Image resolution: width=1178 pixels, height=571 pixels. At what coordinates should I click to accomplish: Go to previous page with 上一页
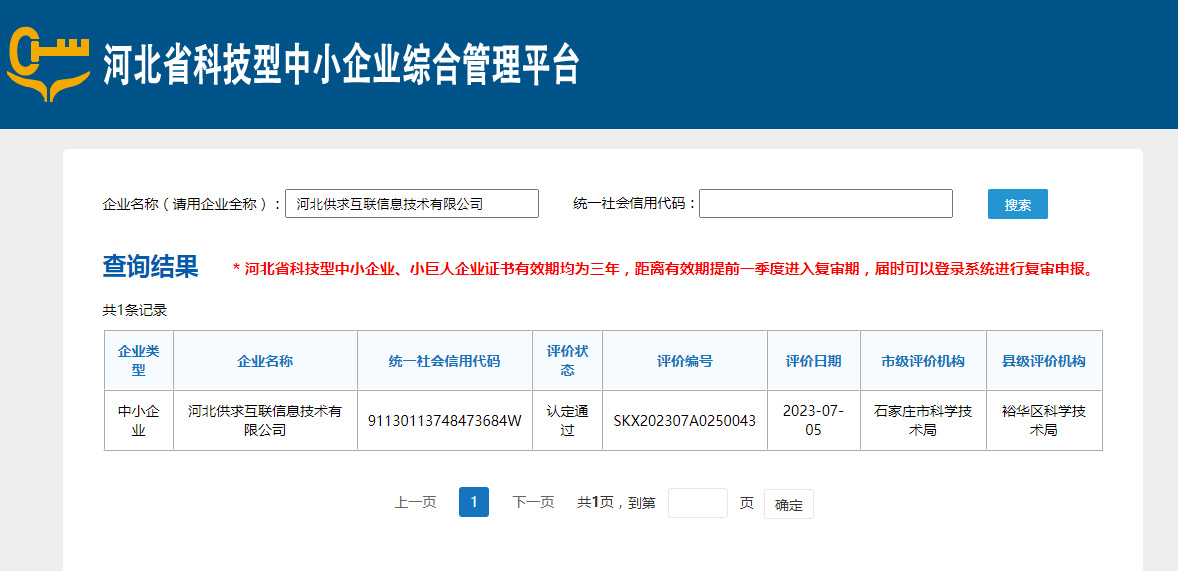(x=415, y=503)
